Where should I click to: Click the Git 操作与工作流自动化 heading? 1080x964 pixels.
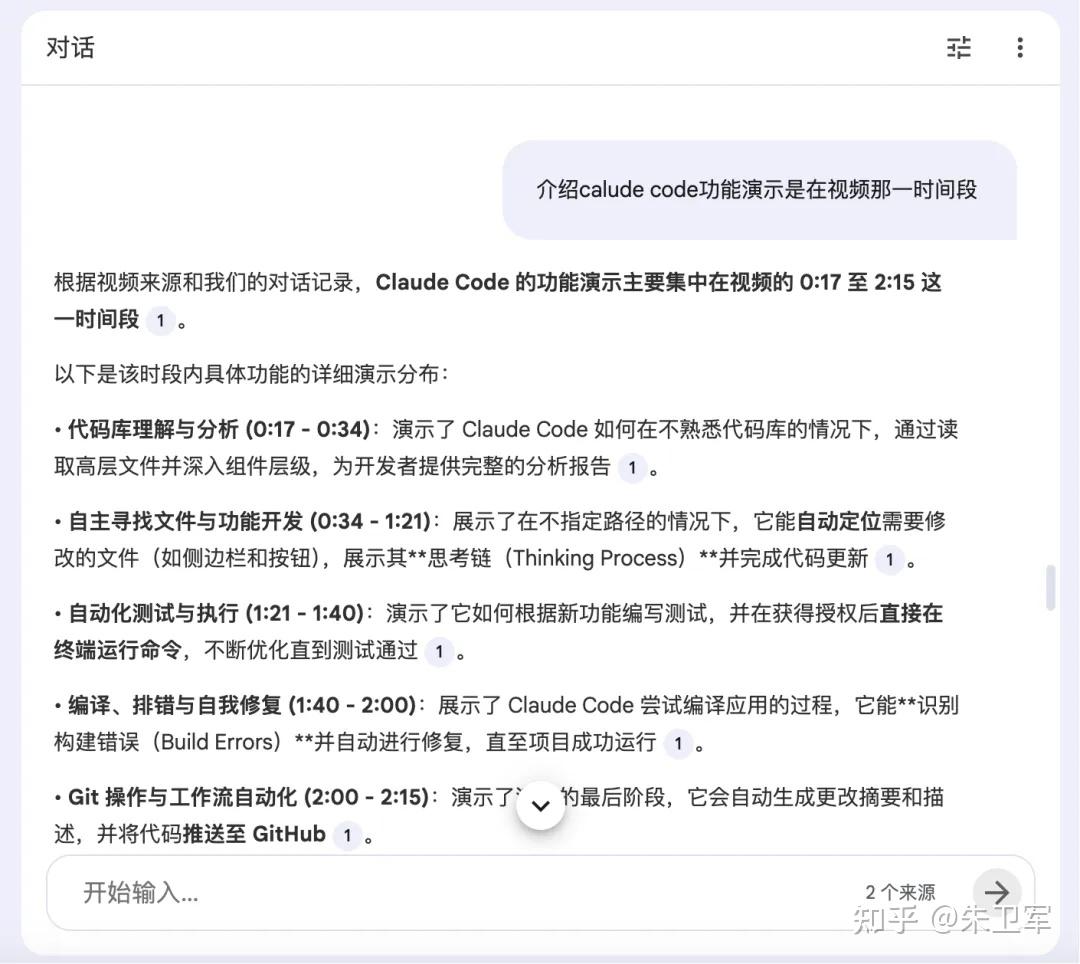pyautogui.click(x=248, y=797)
